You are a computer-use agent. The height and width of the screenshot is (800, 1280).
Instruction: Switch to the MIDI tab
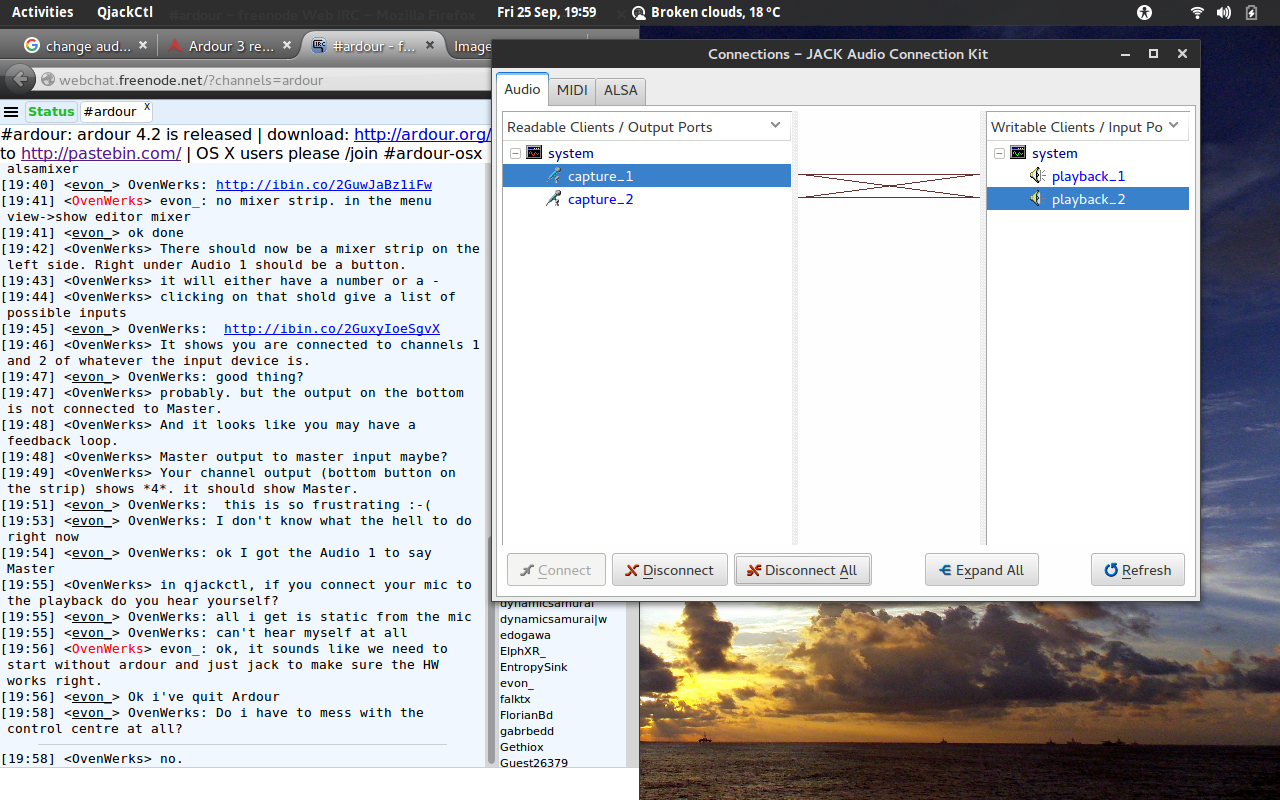pos(572,90)
